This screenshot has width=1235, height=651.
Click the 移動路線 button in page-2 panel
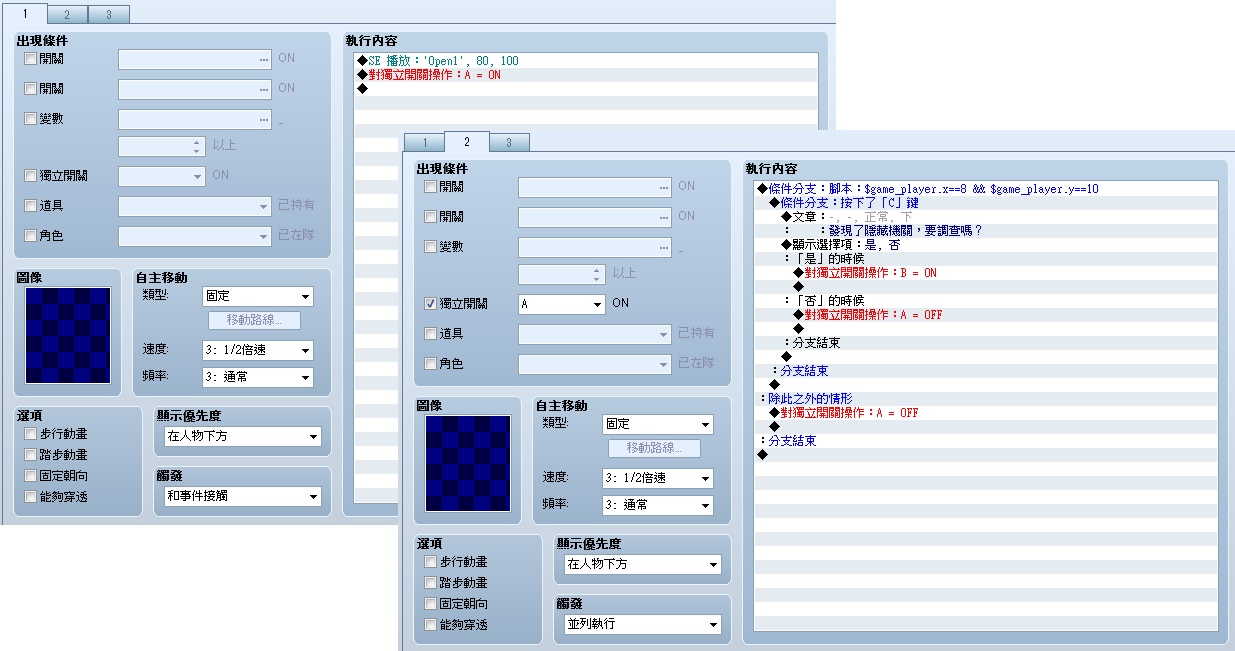654,449
